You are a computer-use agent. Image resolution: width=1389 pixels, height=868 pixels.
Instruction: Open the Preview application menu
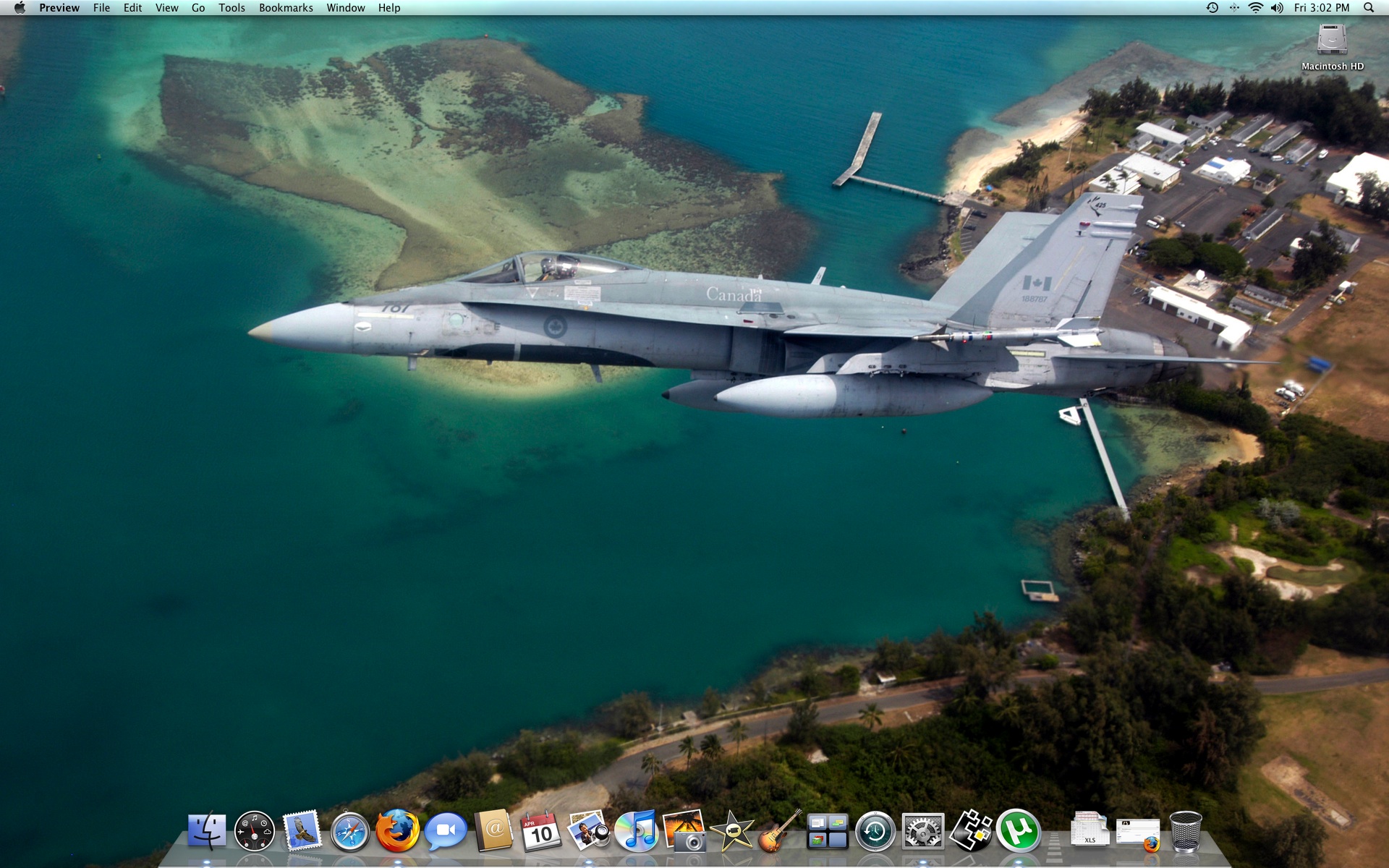(59, 8)
